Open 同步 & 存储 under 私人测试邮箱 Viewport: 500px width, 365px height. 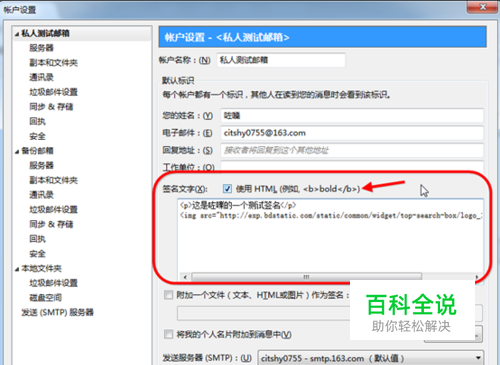pyautogui.click(x=51, y=107)
